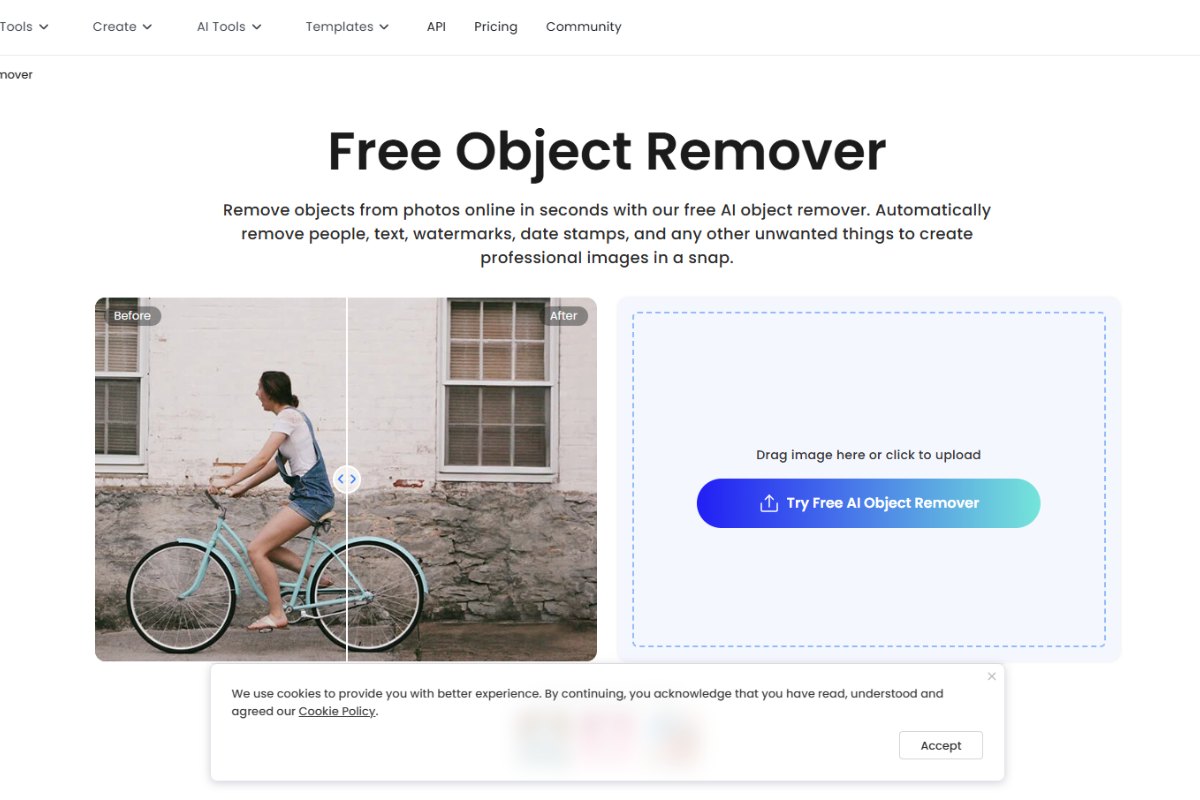Click the Free Object Remover heading
1200x800 pixels.
(607, 151)
